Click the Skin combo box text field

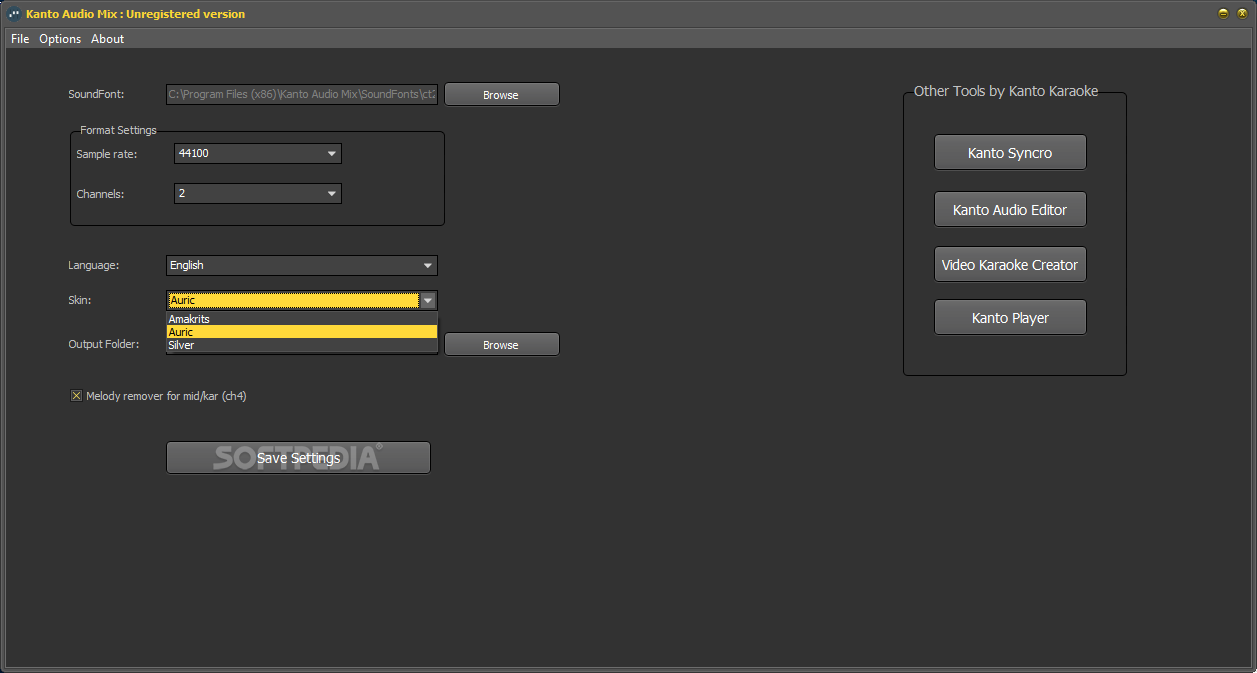(x=293, y=300)
